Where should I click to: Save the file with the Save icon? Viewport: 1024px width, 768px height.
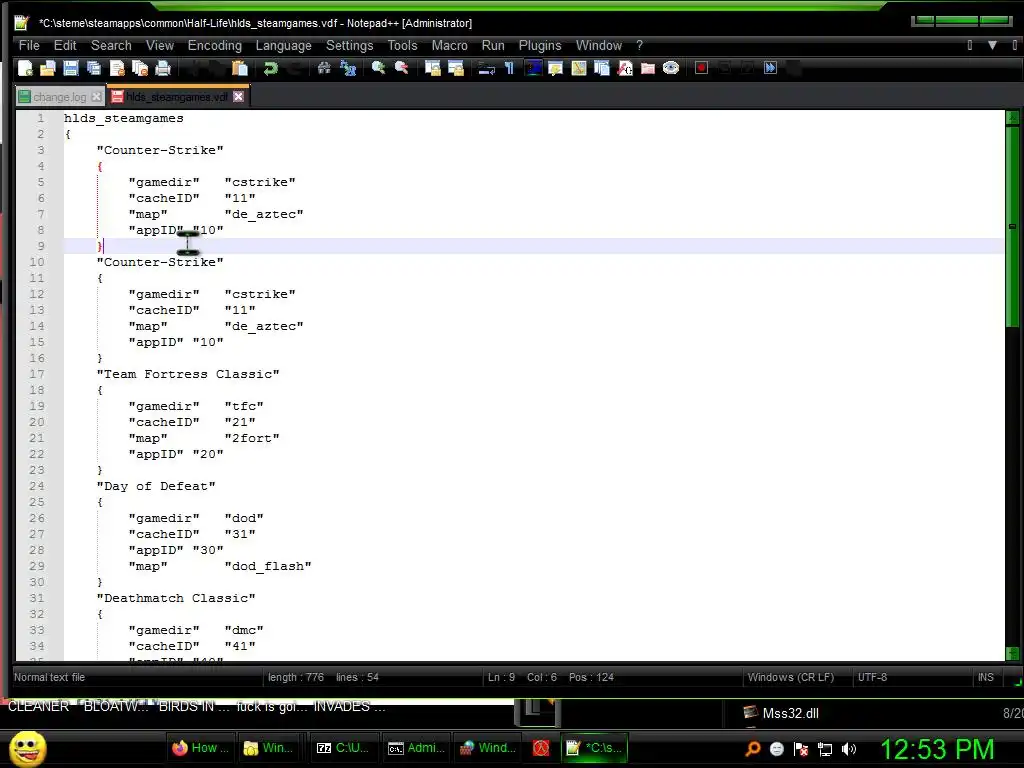click(x=71, y=68)
